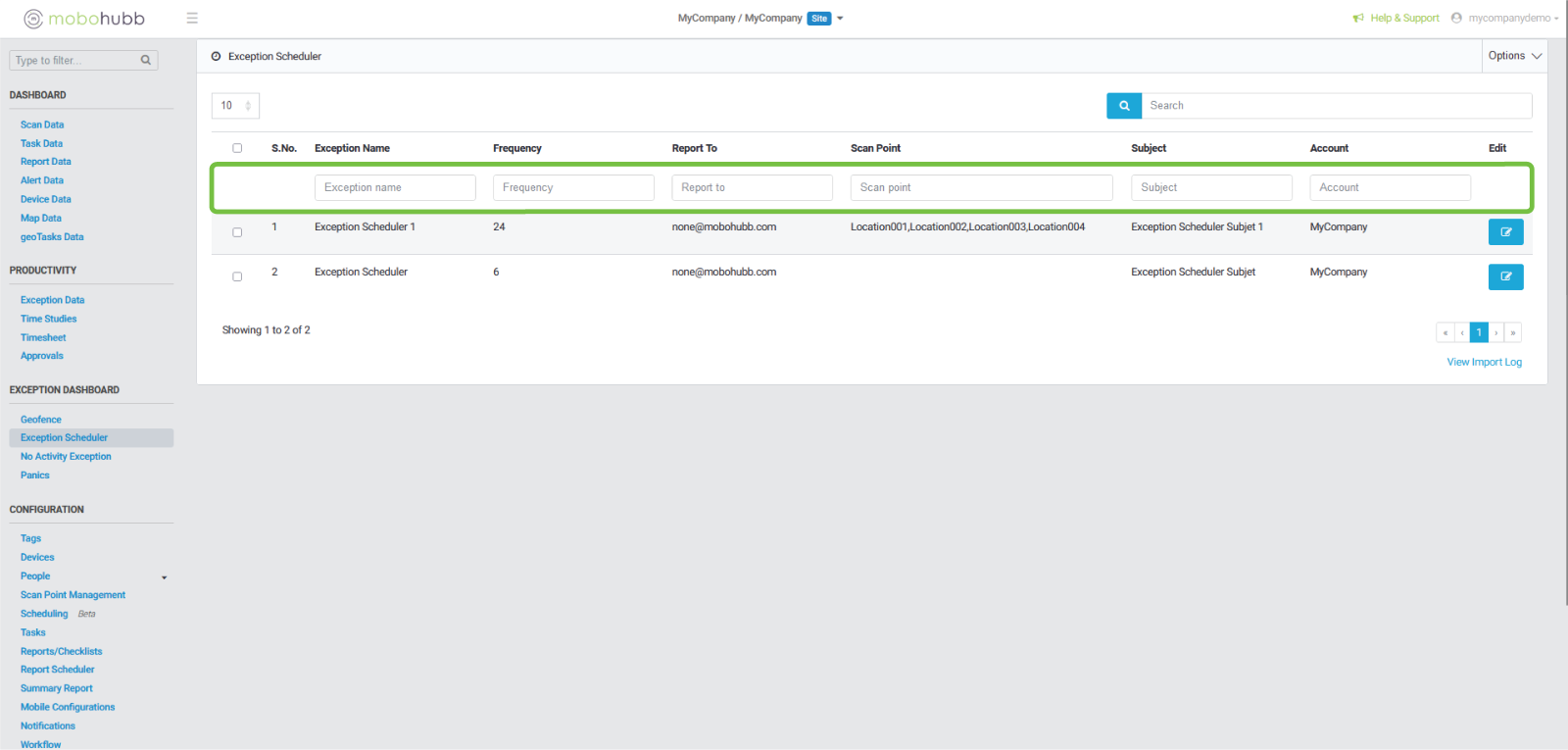
Task: Go to last page of pagination
Action: click(x=1513, y=333)
